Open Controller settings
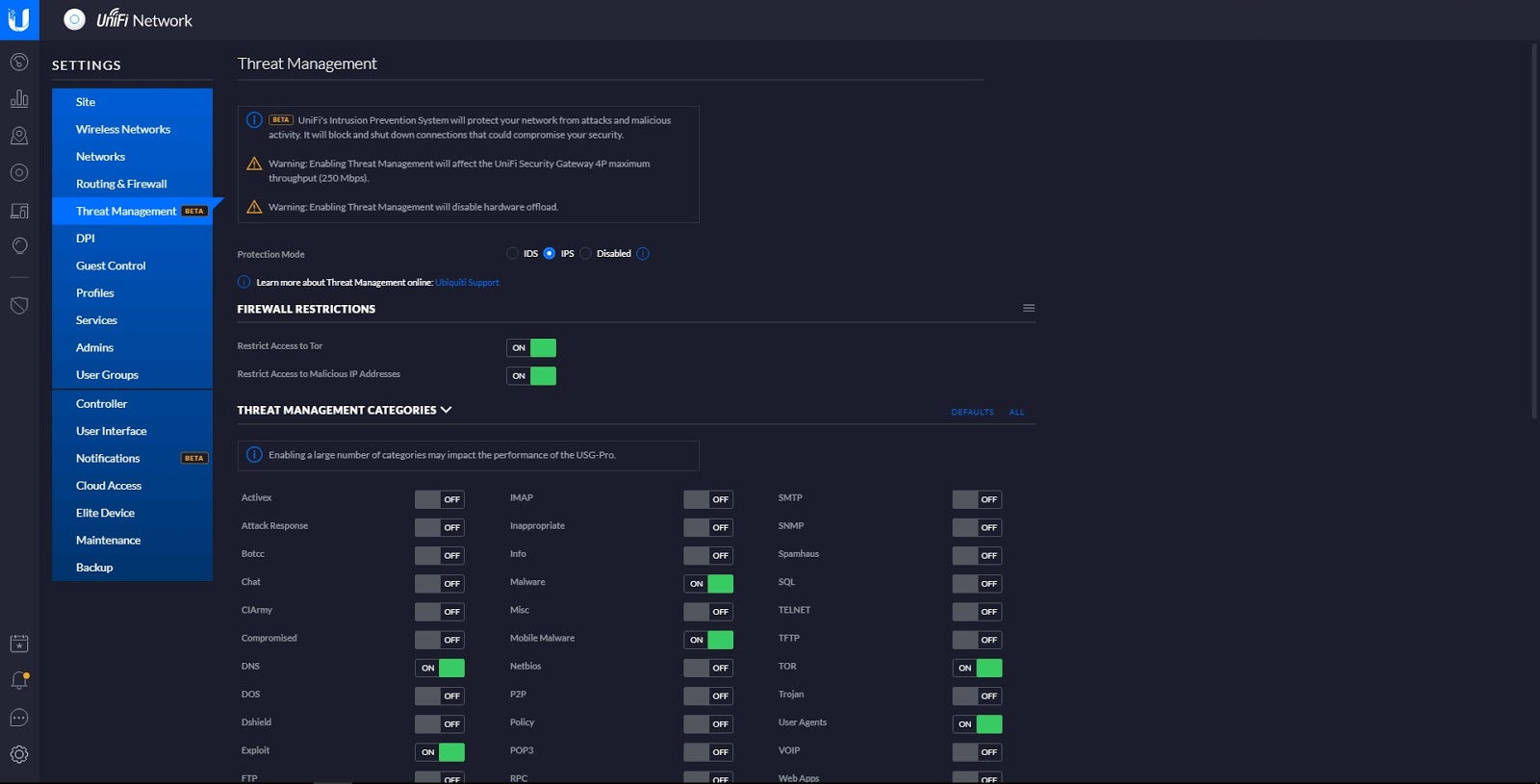 click(132, 404)
